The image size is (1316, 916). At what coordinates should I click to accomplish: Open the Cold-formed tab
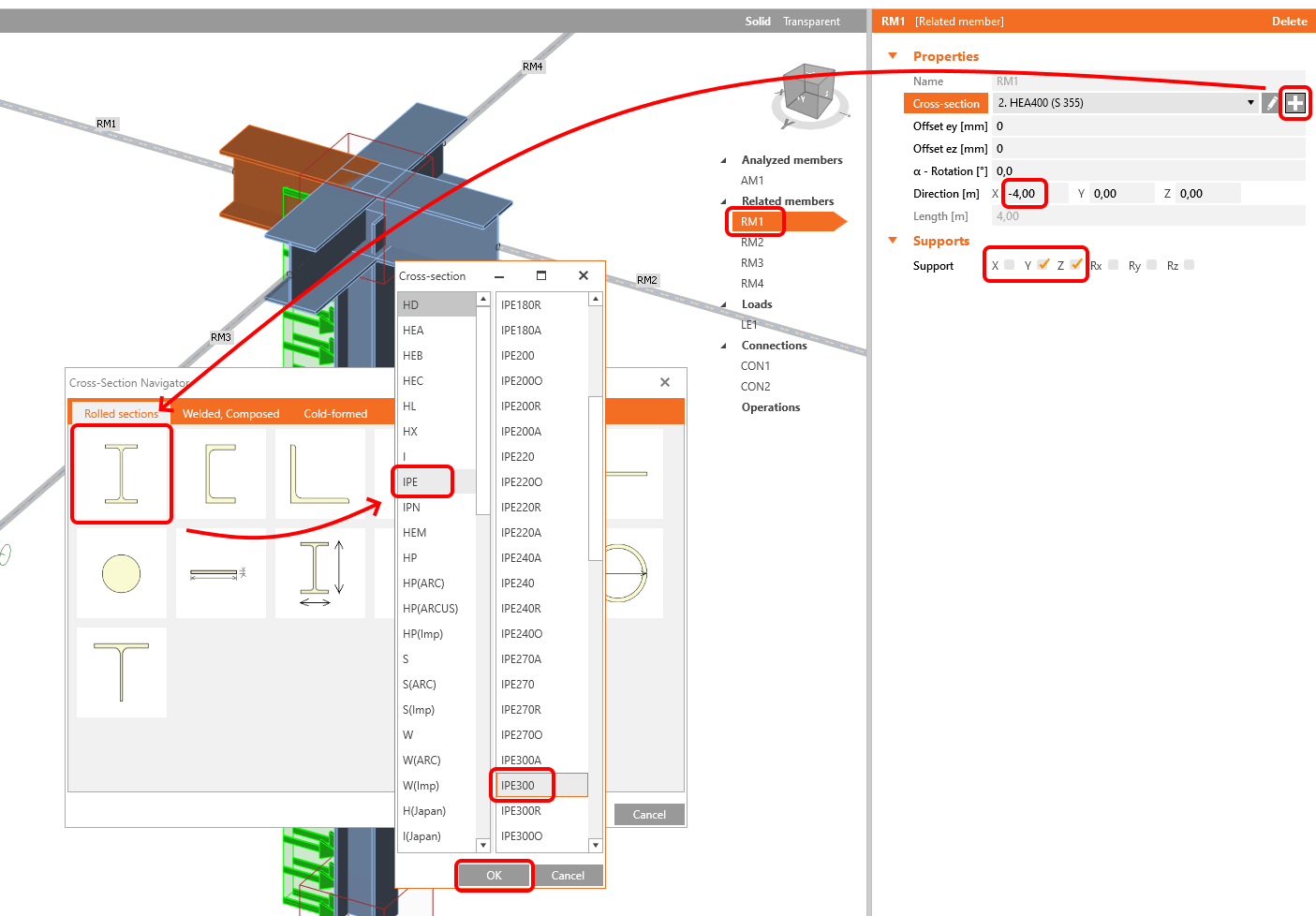click(x=335, y=414)
